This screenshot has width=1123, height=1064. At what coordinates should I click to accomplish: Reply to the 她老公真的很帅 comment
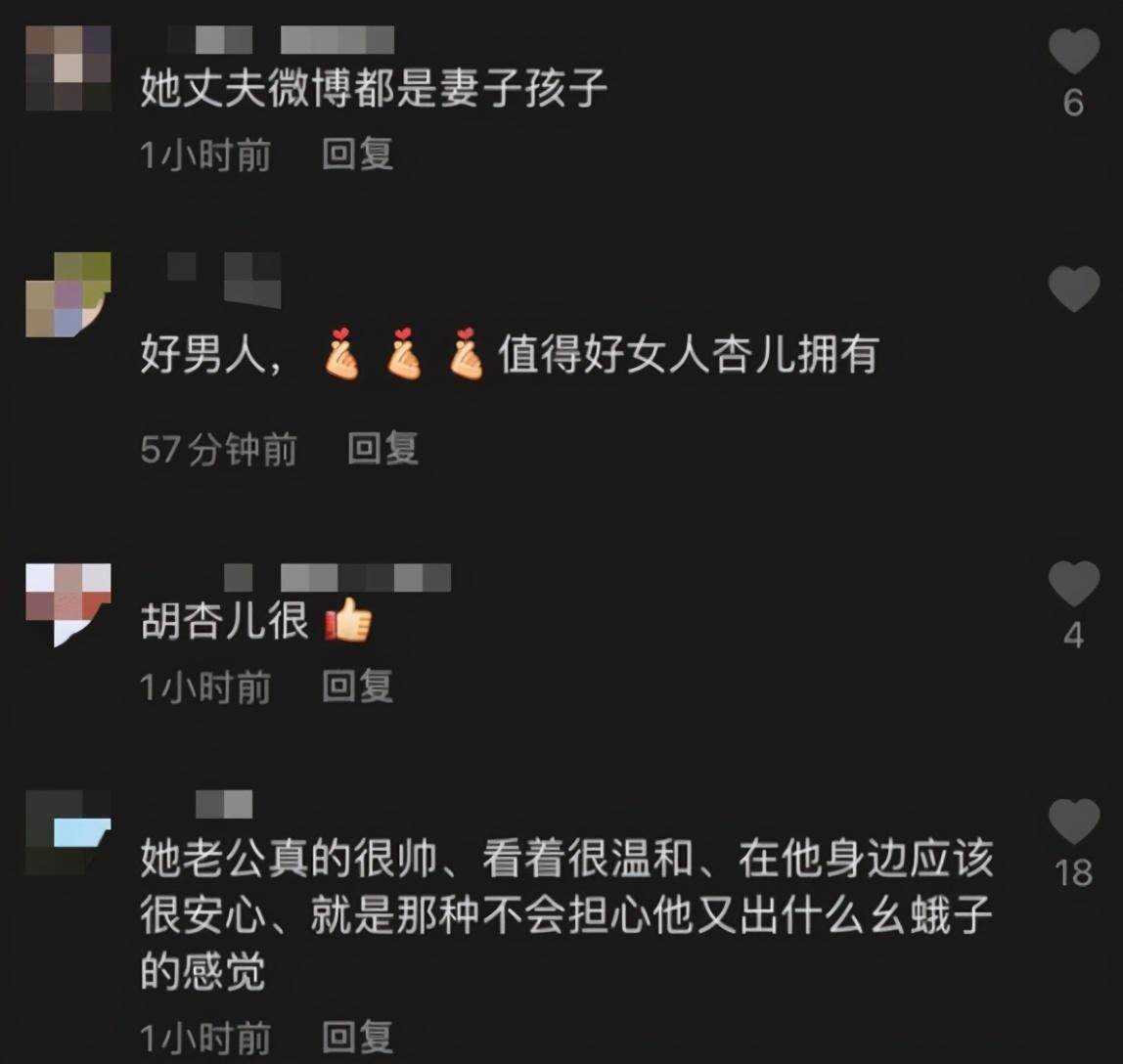pyautogui.click(x=357, y=1037)
